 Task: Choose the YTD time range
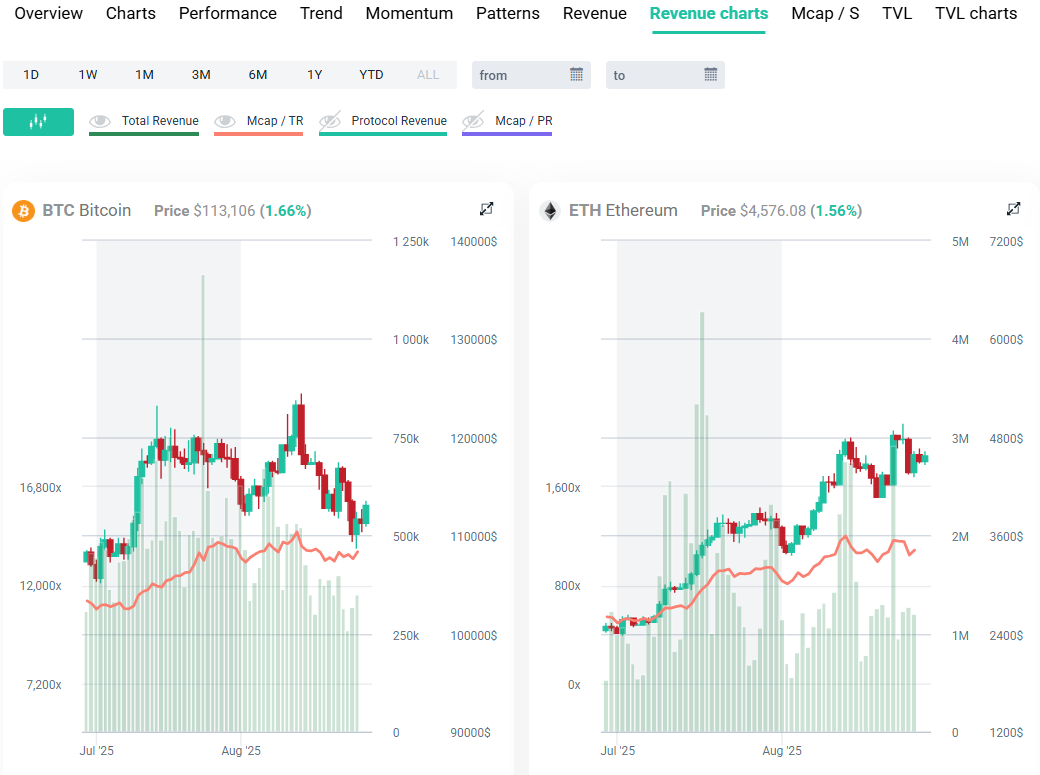pos(371,75)
